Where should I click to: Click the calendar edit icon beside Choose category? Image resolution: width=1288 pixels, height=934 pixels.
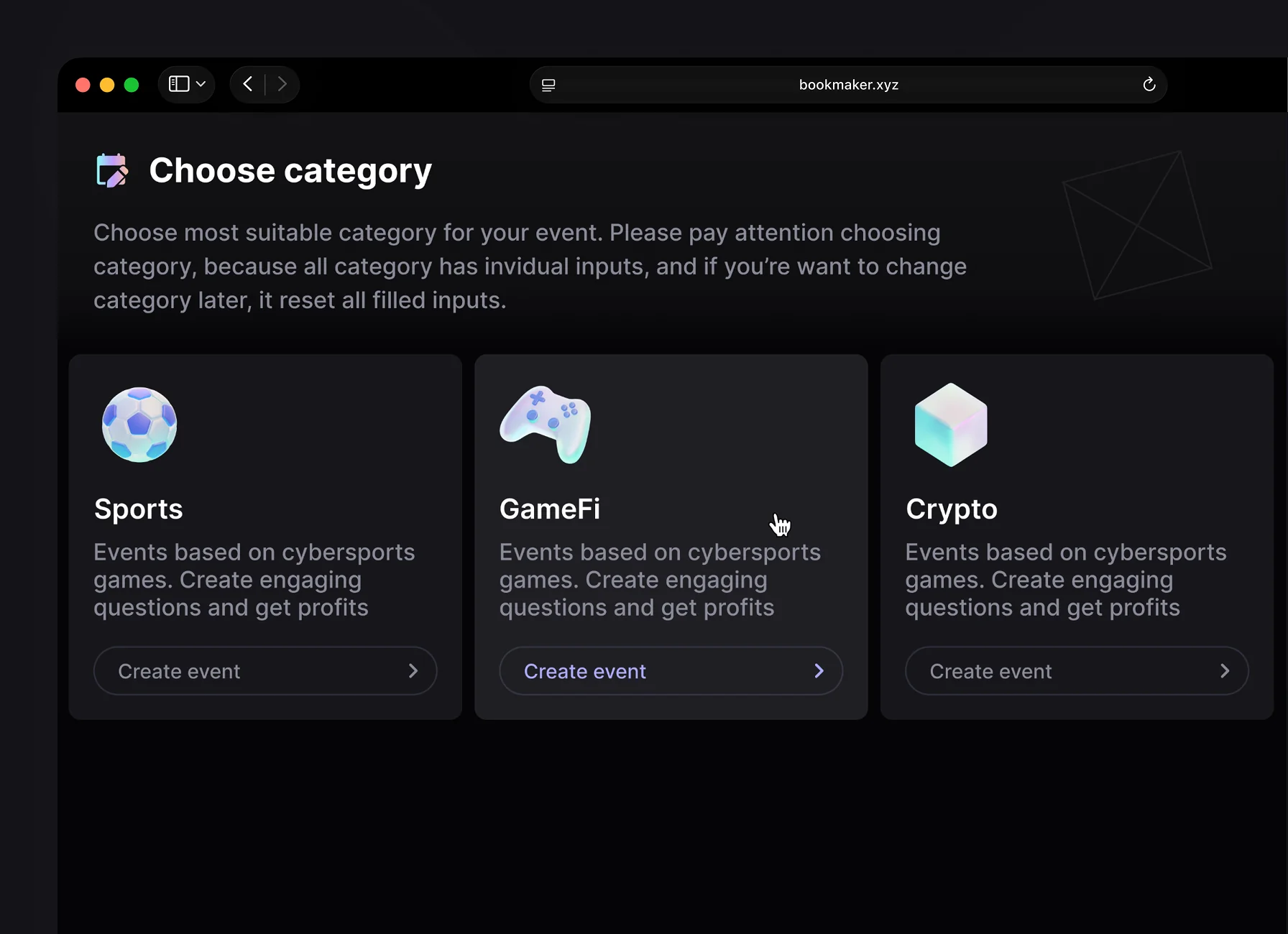pyautogui.click(x=112, y=170)
